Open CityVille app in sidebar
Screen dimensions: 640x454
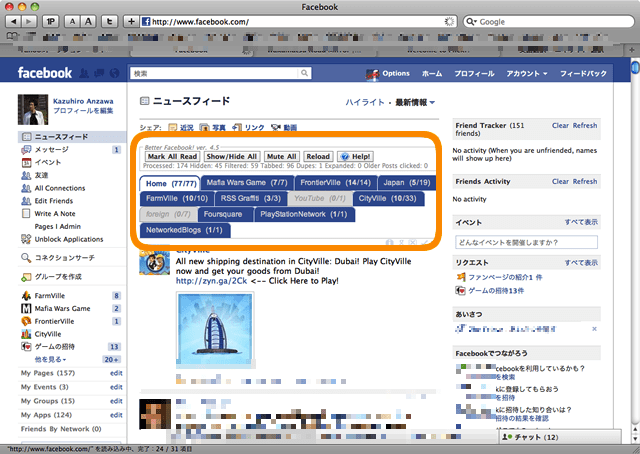(48, 334)
